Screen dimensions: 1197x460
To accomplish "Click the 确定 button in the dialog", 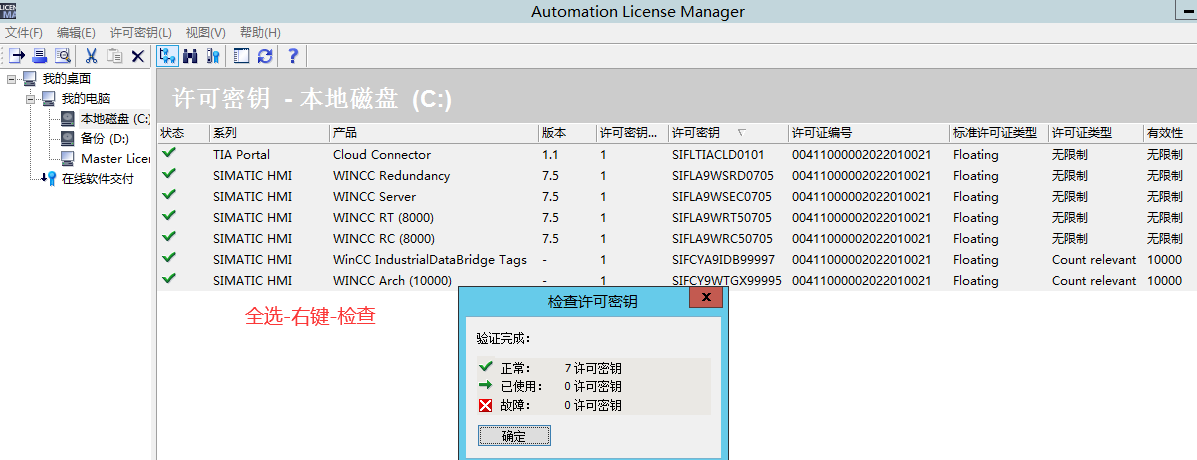I will click(x=515, y=436).
